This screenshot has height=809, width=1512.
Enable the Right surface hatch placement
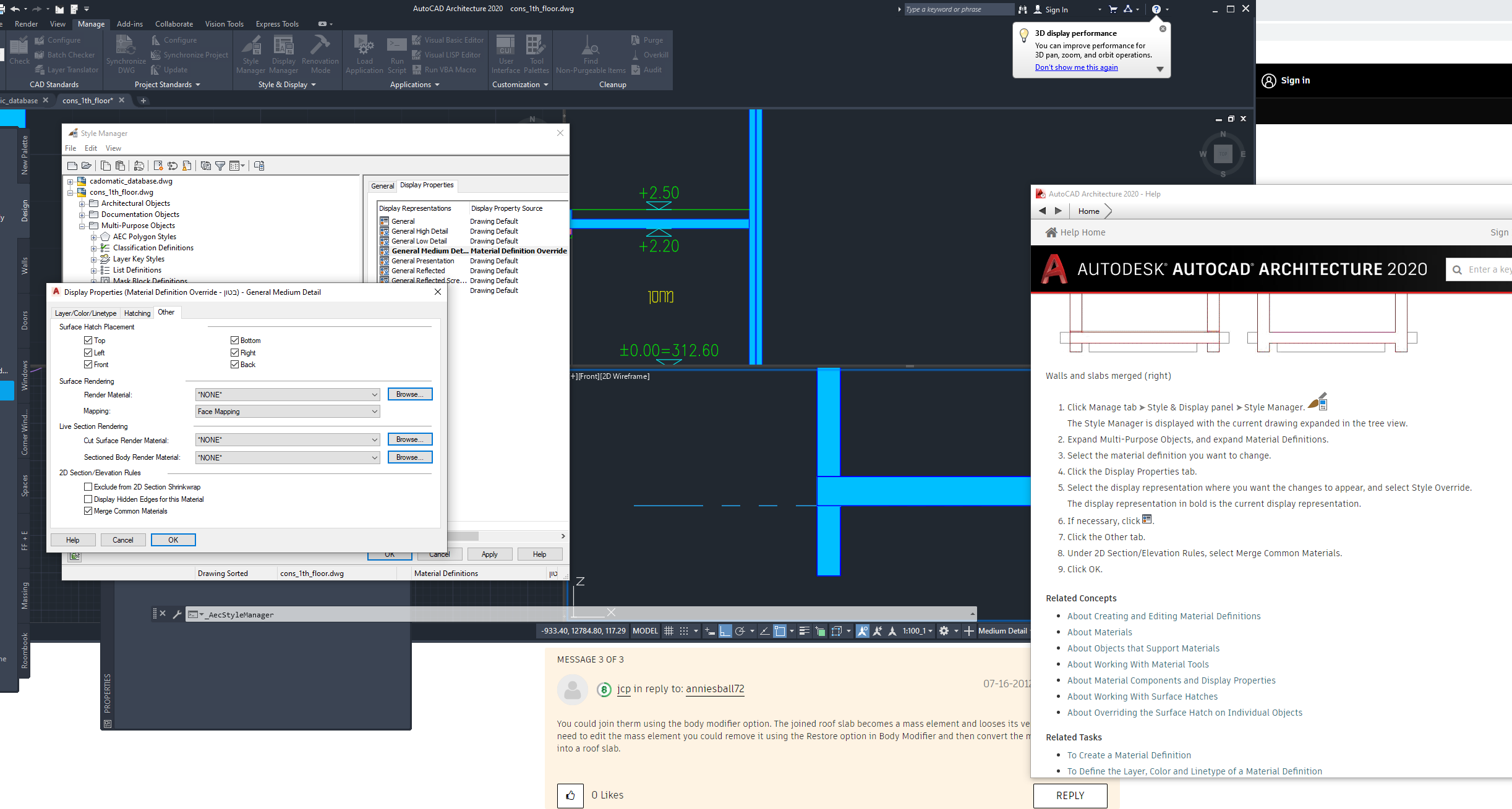pyautogui.click(x=235, y=352)
